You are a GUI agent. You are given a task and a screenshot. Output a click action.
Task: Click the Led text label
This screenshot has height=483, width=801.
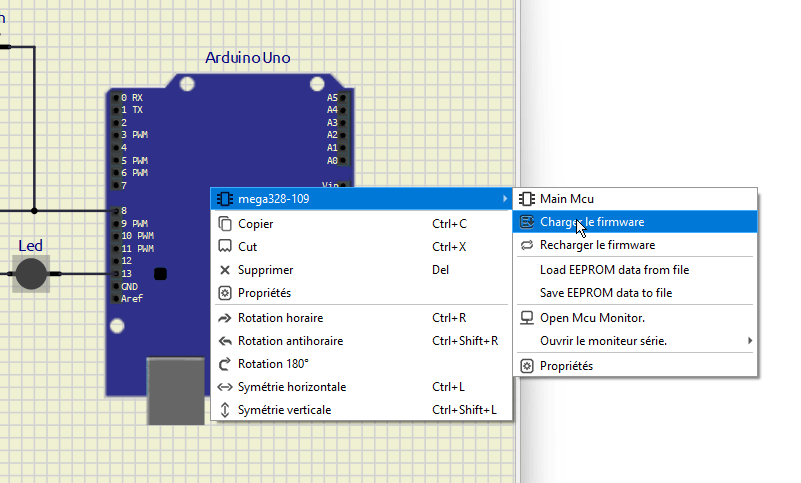point(30,246)
